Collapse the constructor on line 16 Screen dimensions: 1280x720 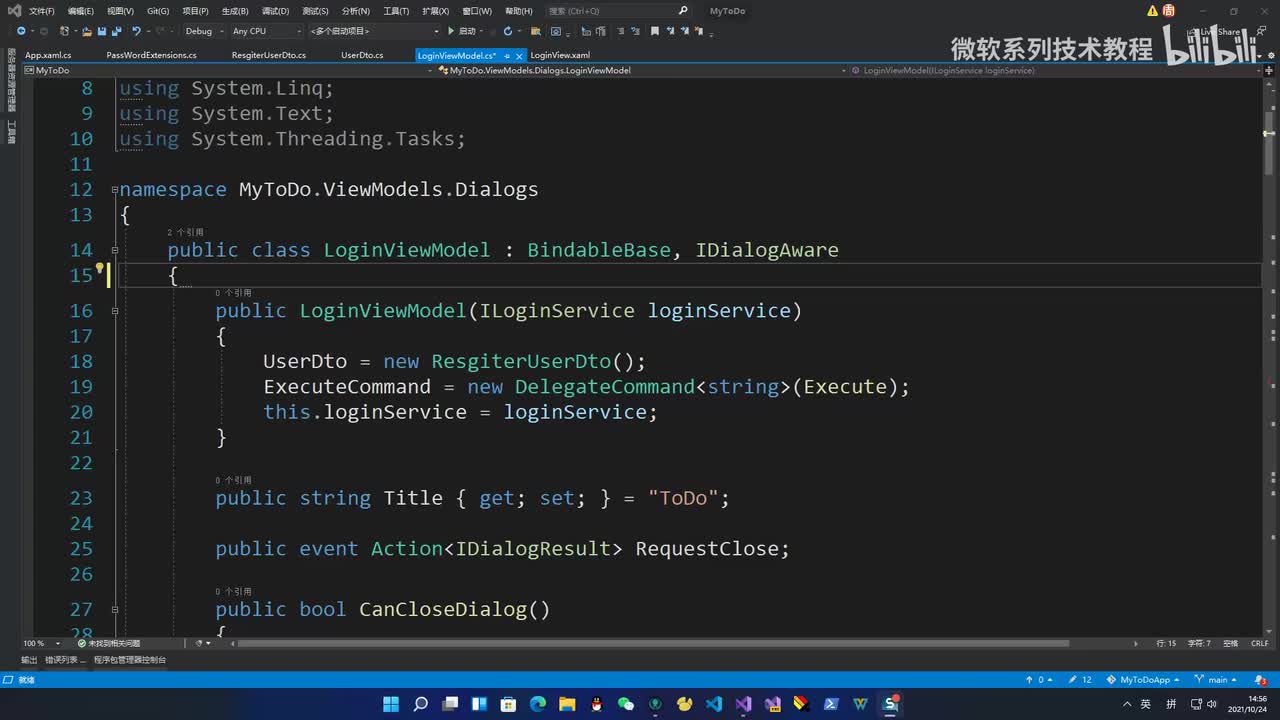click(114, 311)
